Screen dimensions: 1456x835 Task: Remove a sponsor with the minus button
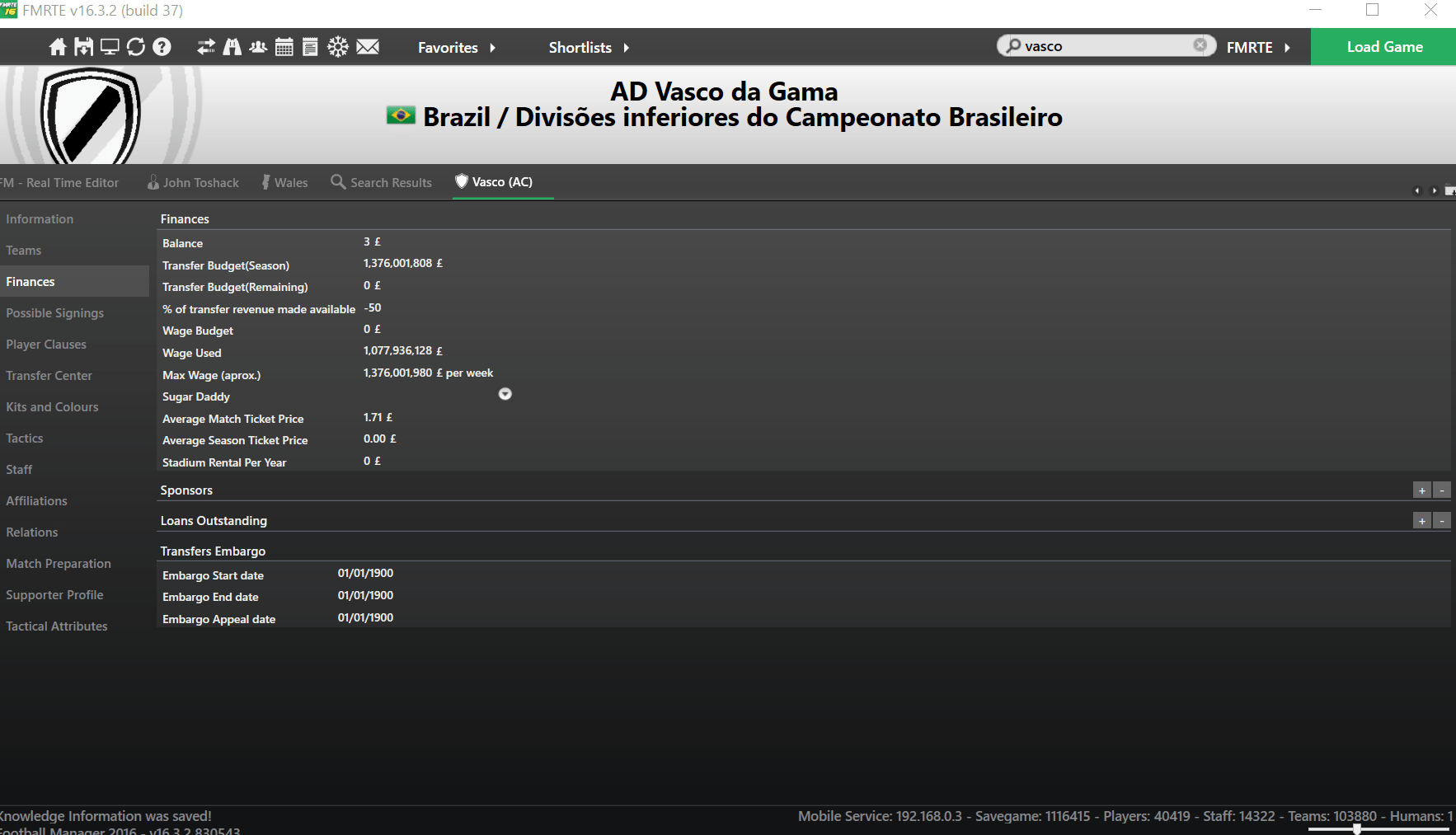click(1442, 490)
